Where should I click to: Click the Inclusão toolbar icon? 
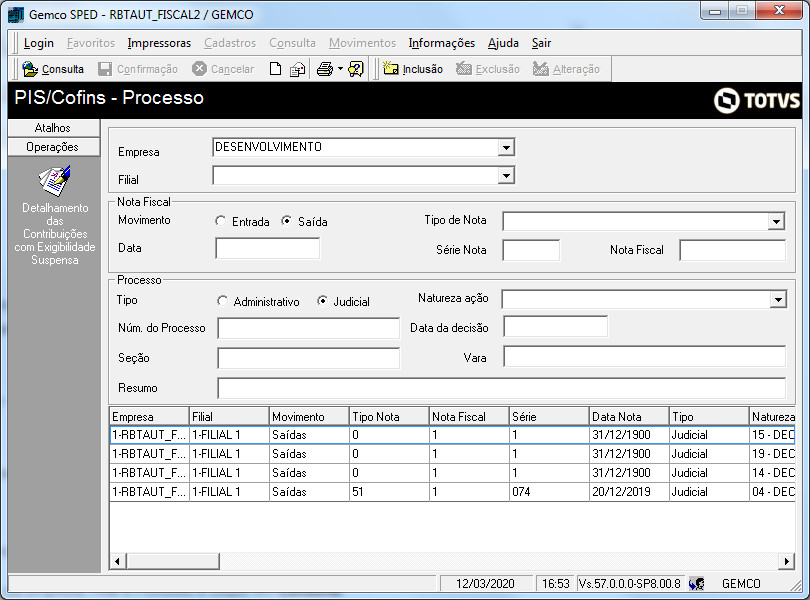(x=390, y=69)
